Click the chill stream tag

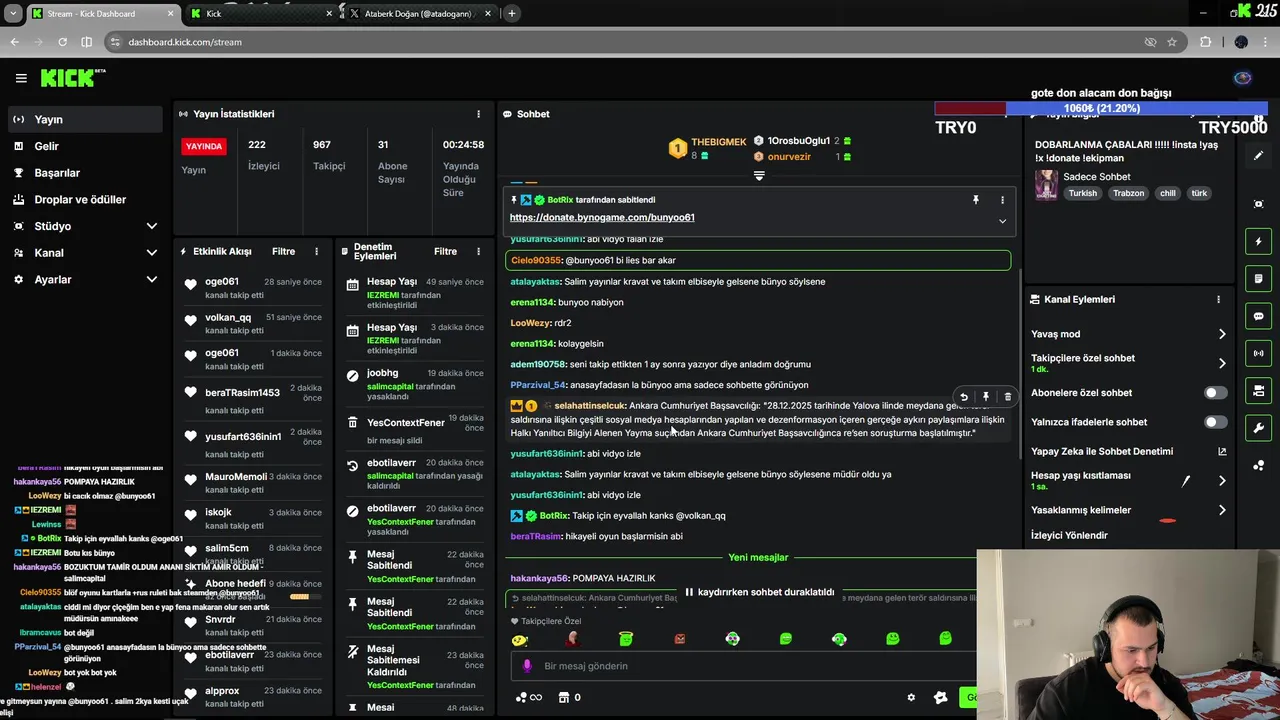1167,193
